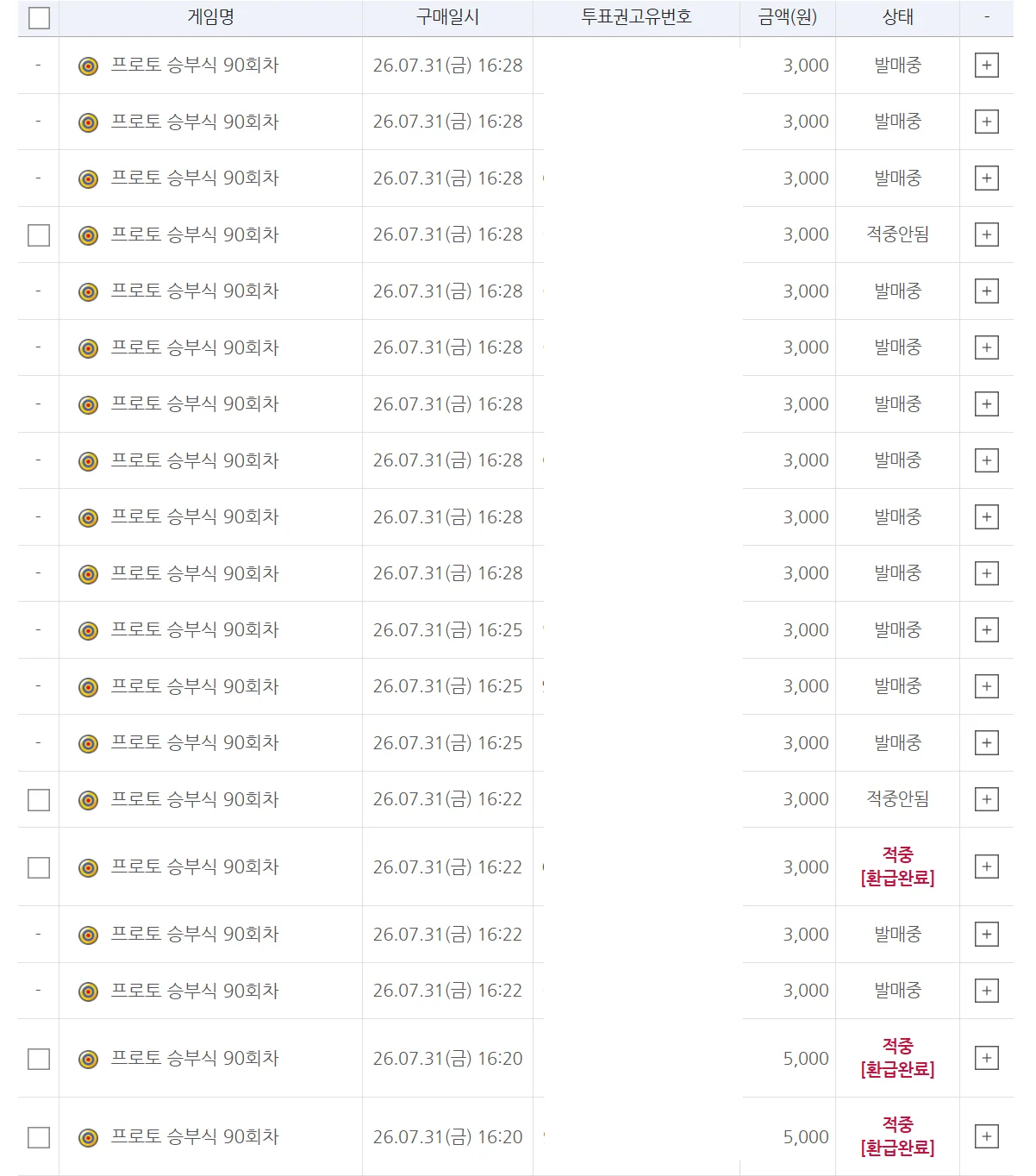This screenshot has width=1036, height=1176.
Task: Click the target icon in the topmost row
Action: coord(88,66)
